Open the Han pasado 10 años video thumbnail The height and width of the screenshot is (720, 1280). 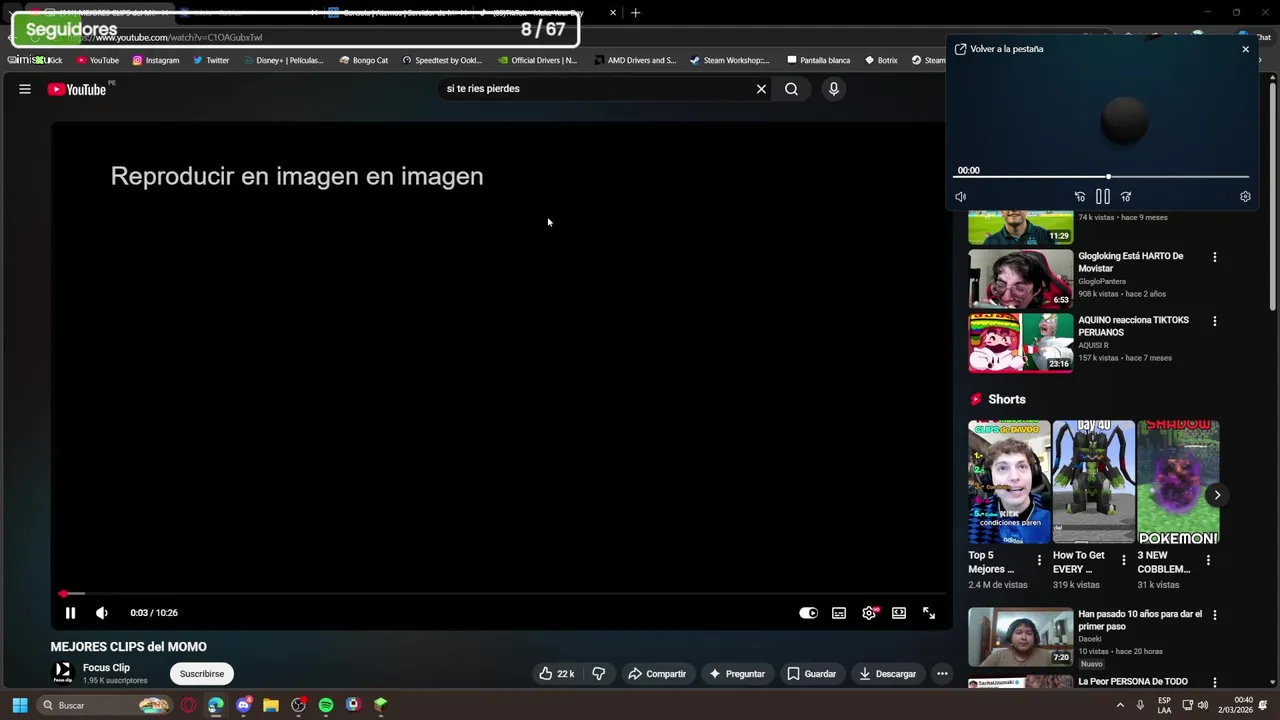tap(1020, 636)
